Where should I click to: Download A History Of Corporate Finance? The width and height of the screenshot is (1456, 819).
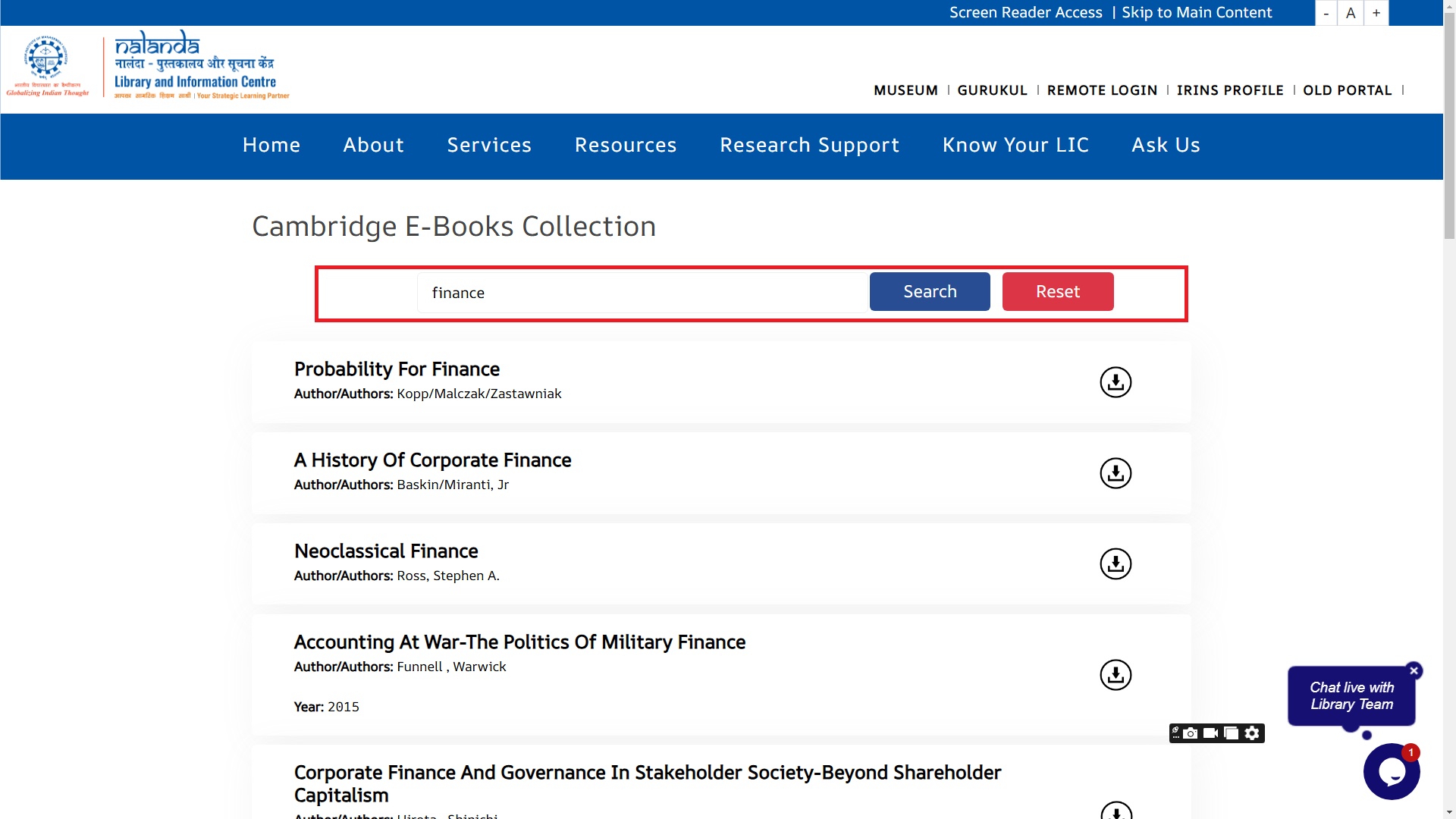click(1116, 473)
